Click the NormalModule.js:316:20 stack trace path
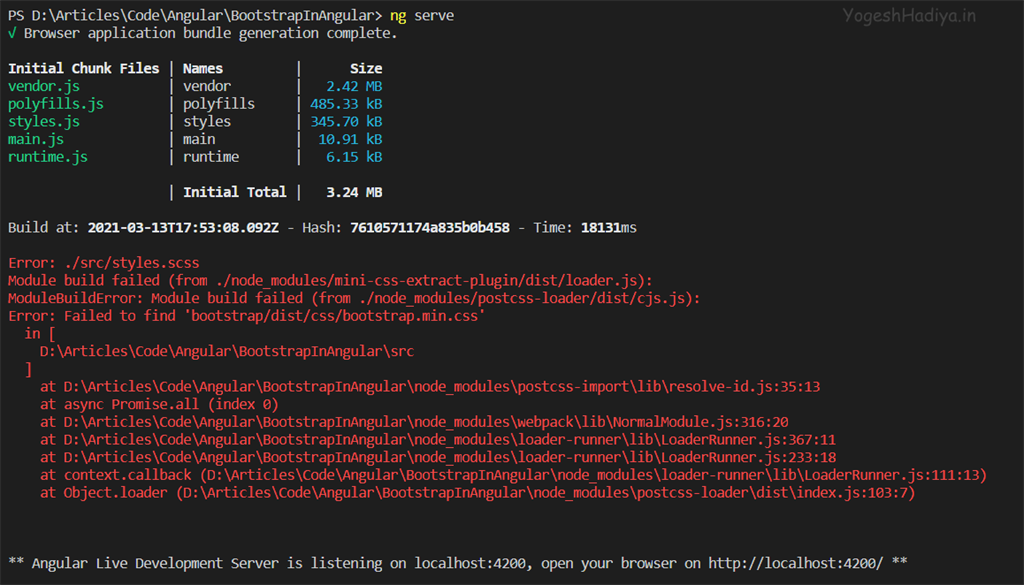 426,422
